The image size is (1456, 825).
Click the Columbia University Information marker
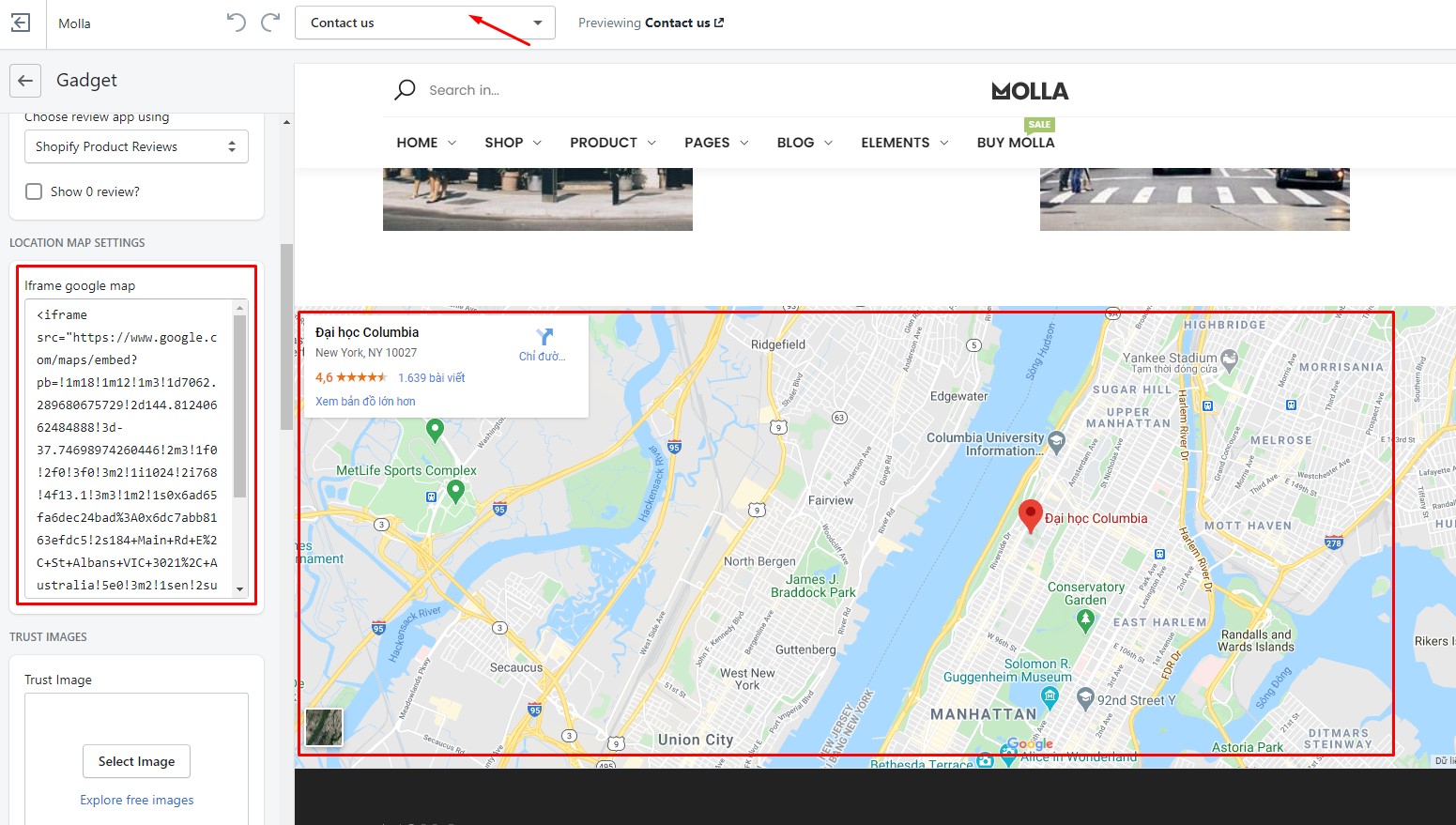pos(1057,441)
